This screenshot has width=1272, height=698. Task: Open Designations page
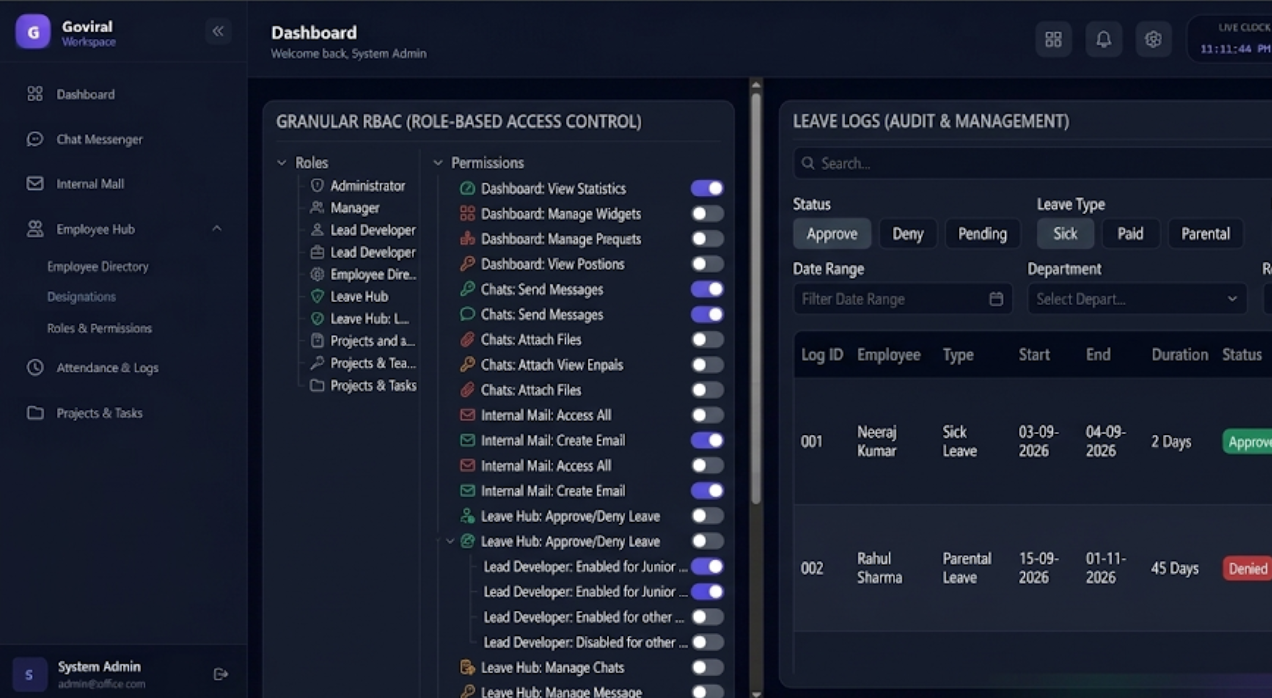click(x=81, y=297)
